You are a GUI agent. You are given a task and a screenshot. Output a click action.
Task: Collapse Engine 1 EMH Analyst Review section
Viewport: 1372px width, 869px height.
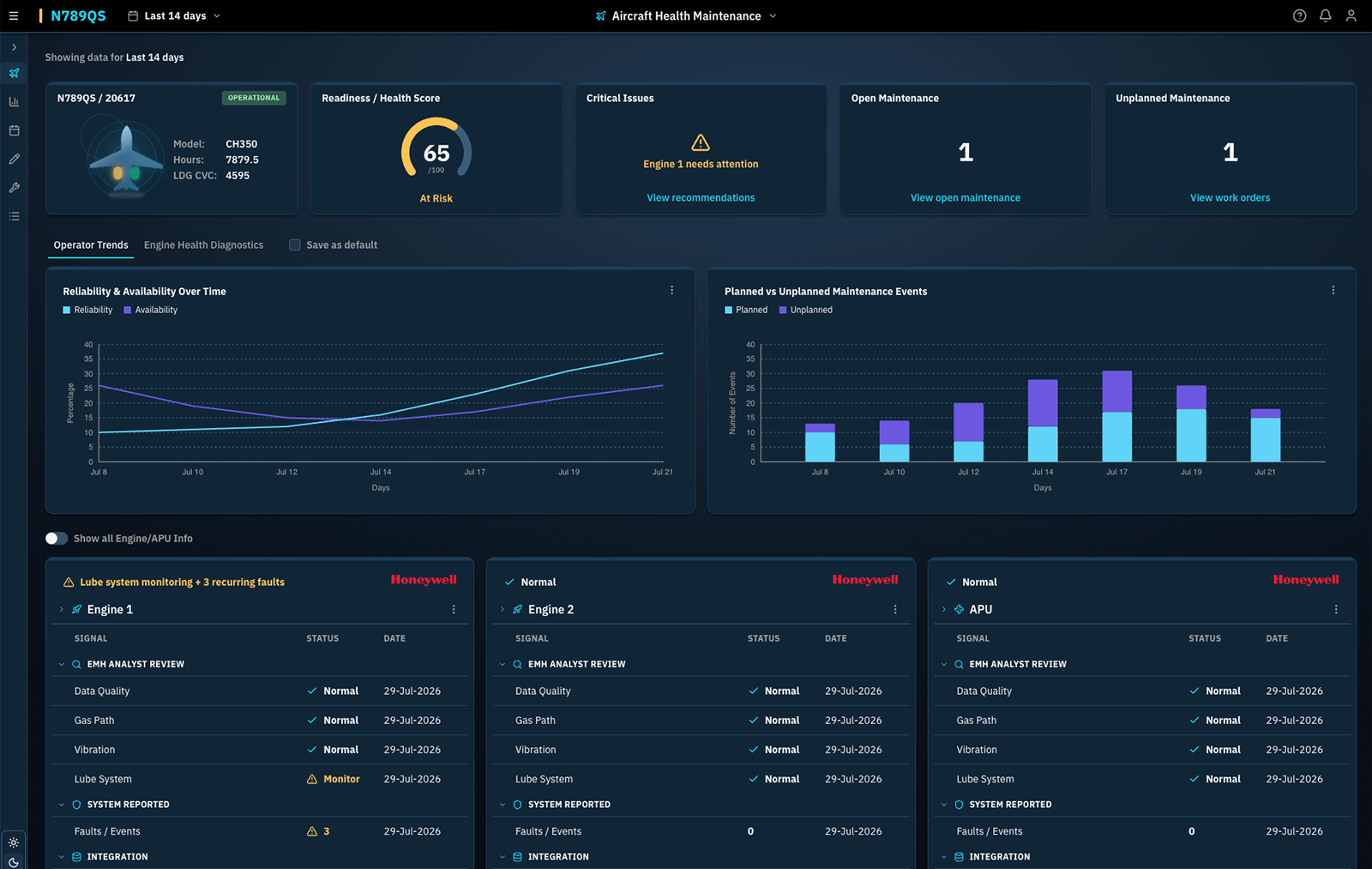pos(62,664)
